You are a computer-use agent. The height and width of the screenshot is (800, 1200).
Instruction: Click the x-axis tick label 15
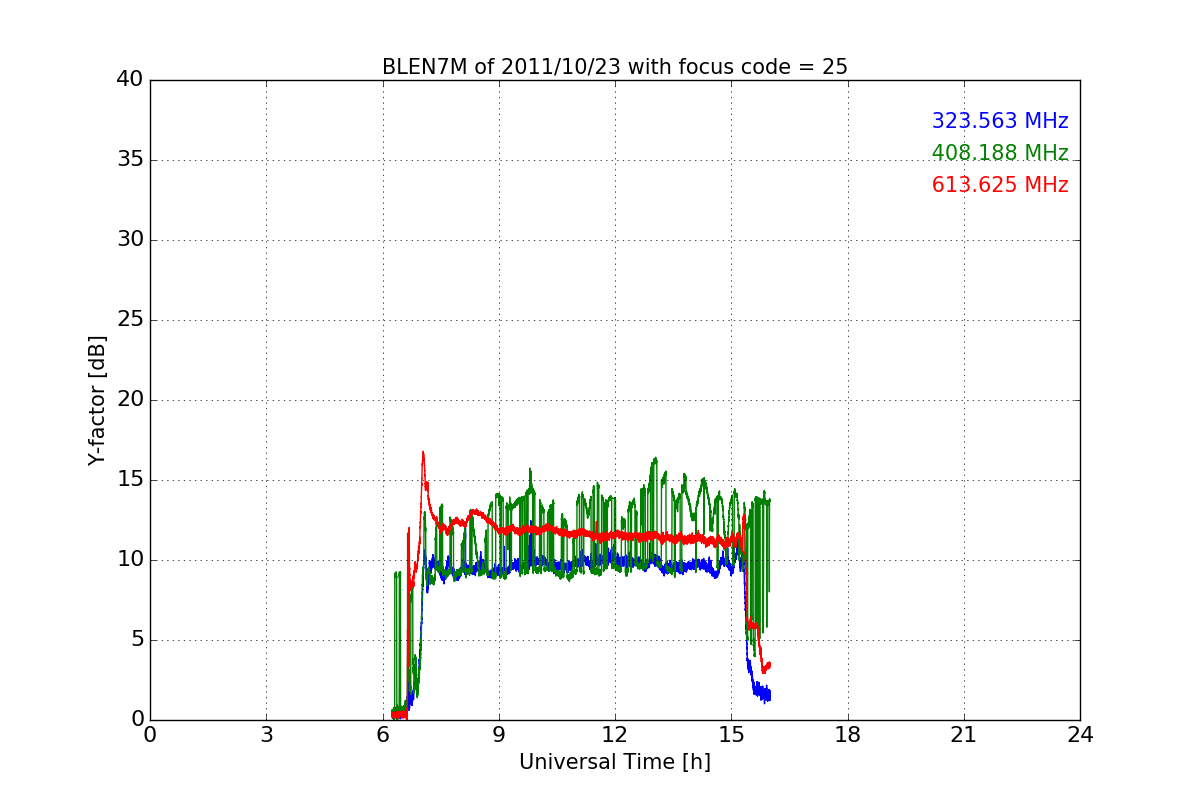731,735
